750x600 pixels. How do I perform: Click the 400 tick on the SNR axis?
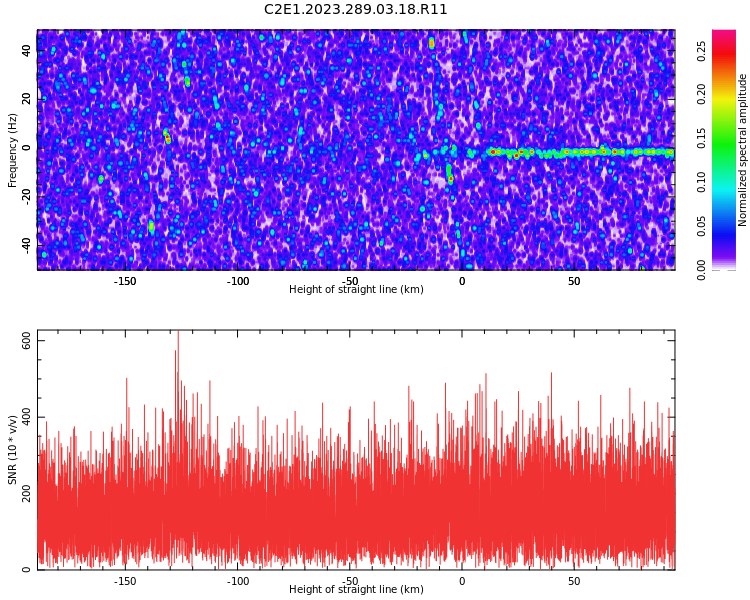27,417
